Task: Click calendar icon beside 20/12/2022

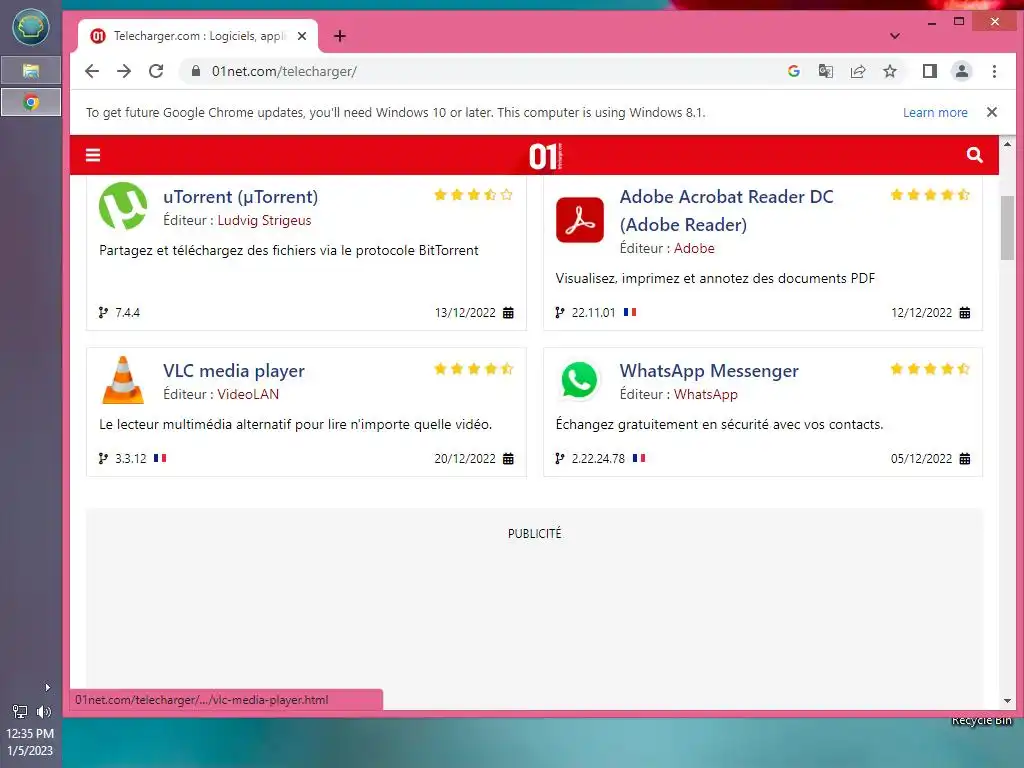Action: tap(508, 458)
